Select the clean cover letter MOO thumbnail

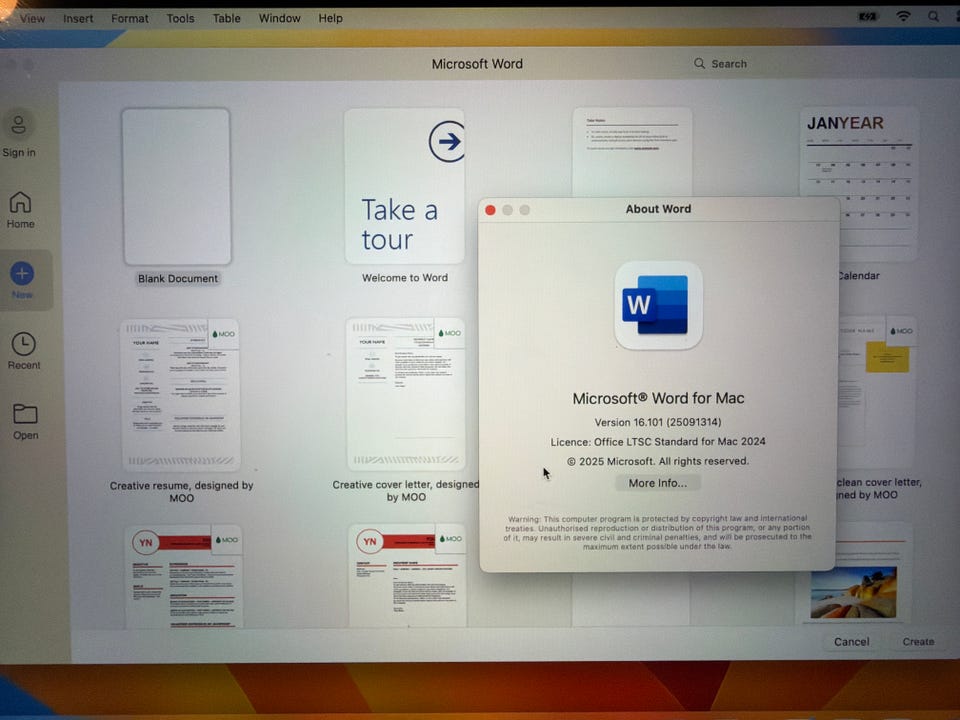pos(877,392)
